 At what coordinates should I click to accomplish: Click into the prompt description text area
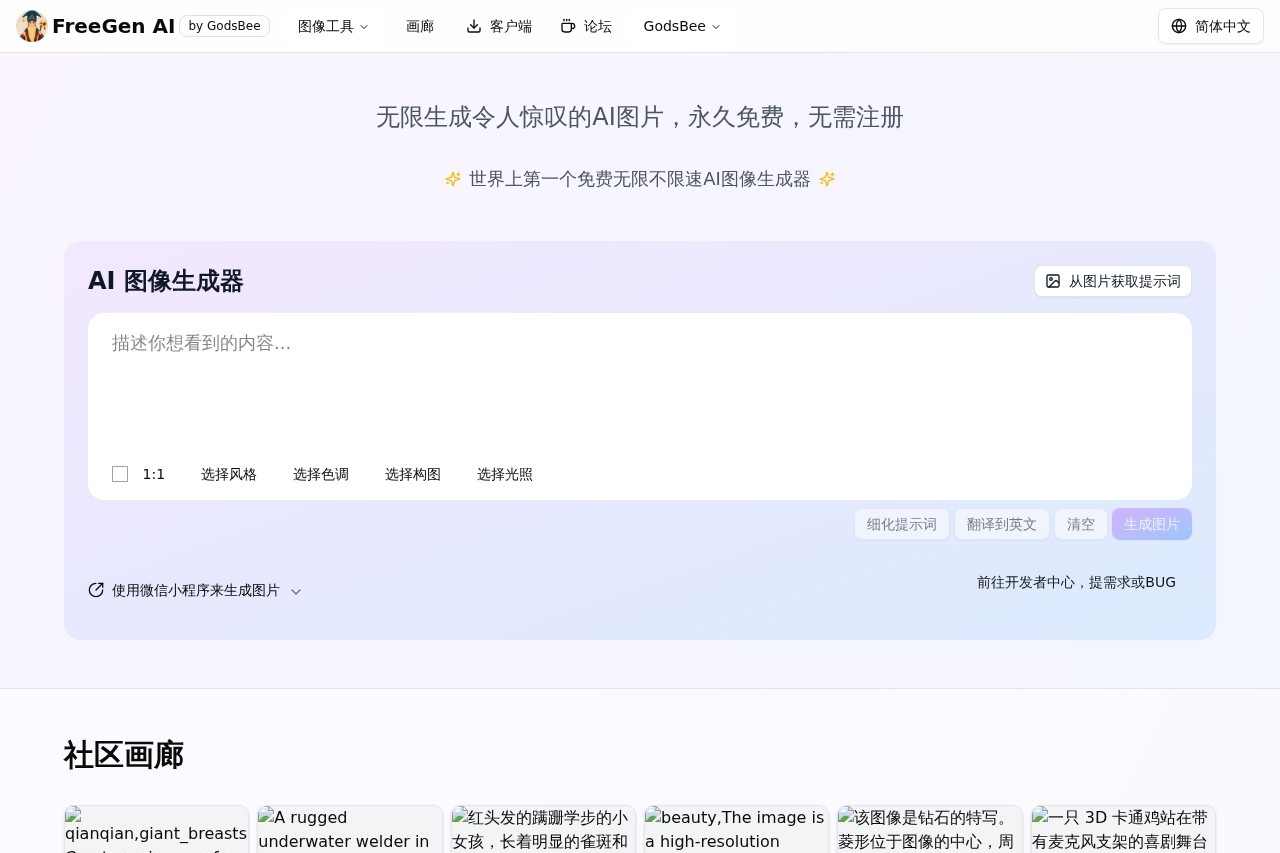click(x=640, y=385)
